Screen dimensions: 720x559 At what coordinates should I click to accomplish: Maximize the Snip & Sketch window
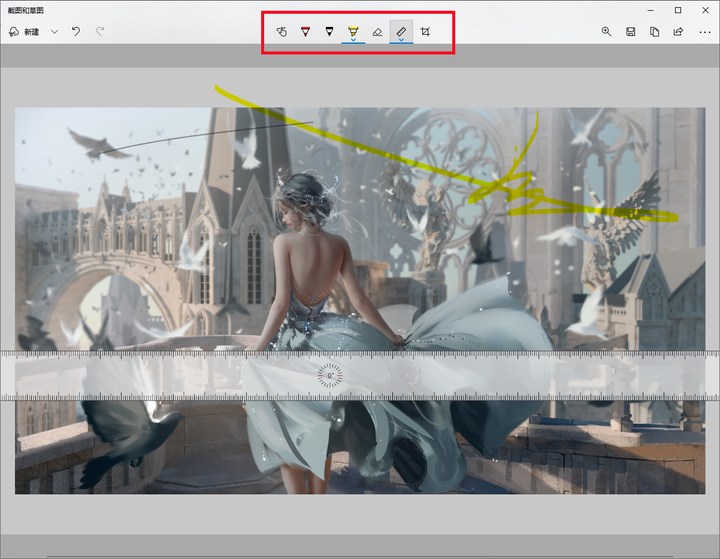click(x=678, y=10)
